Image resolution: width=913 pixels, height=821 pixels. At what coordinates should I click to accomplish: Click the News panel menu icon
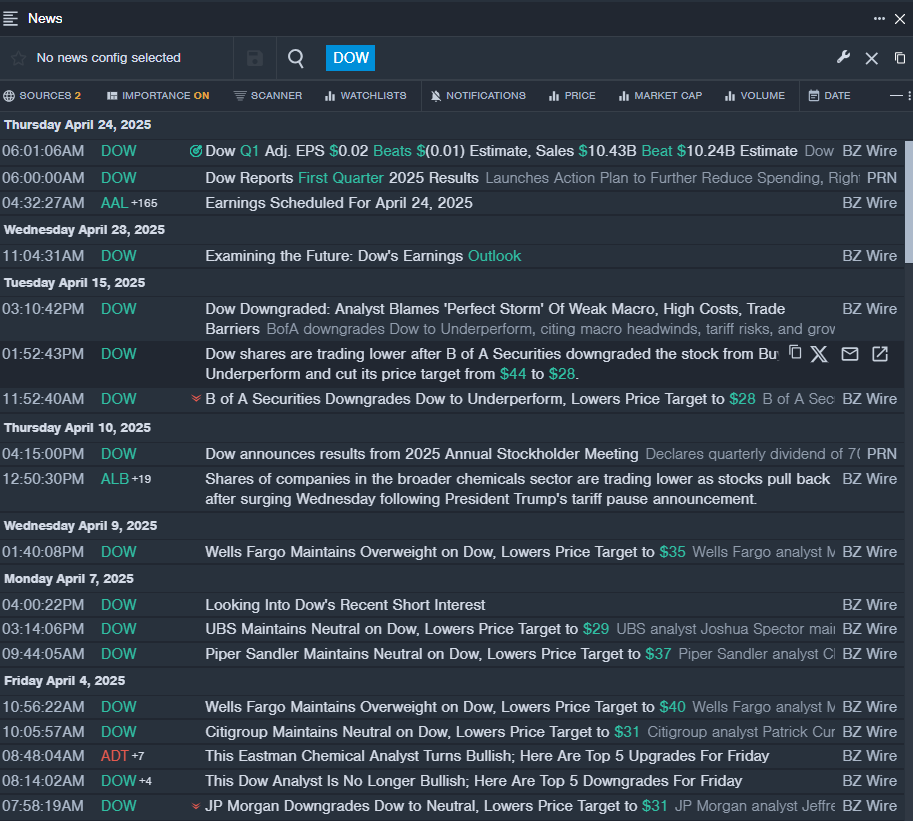pyautogui.click(x=10, y=19)
